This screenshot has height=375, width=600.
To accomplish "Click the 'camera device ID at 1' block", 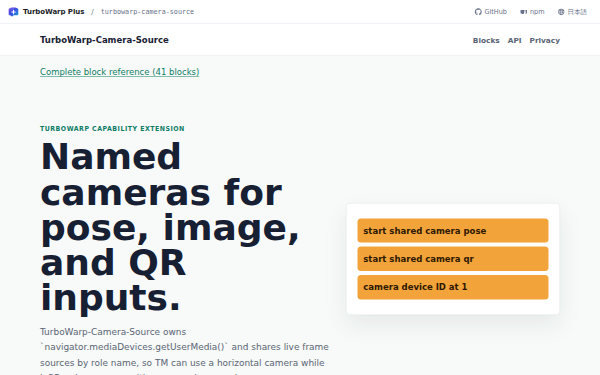I will [453, 287].
